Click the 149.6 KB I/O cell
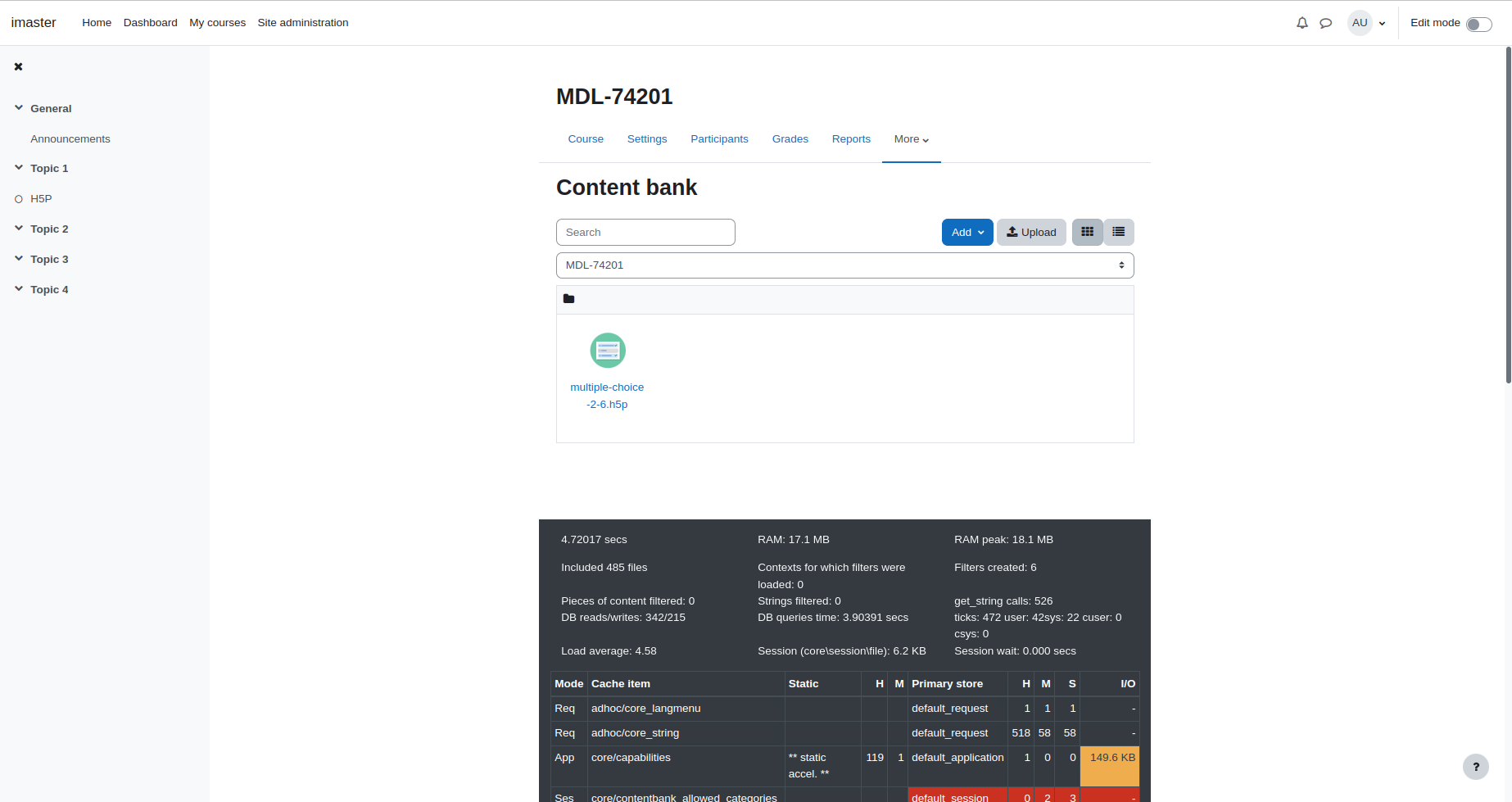 (x=1110, y=766)
